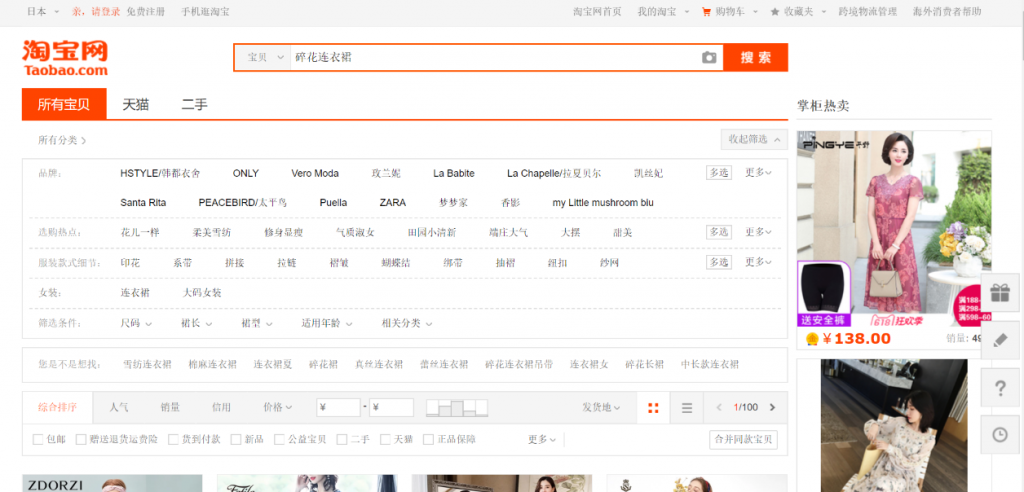Click the 所有分类 breadcrumb
Image resolution: width=1024 pixels, height=492 pixels.
(62, 140)
